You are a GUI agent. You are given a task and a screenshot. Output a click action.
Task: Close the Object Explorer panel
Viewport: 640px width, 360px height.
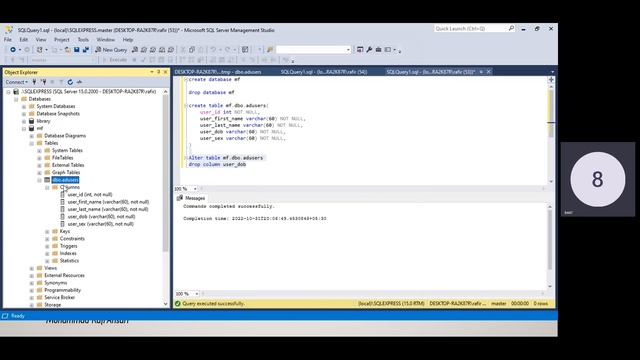[x=165, y=72]
